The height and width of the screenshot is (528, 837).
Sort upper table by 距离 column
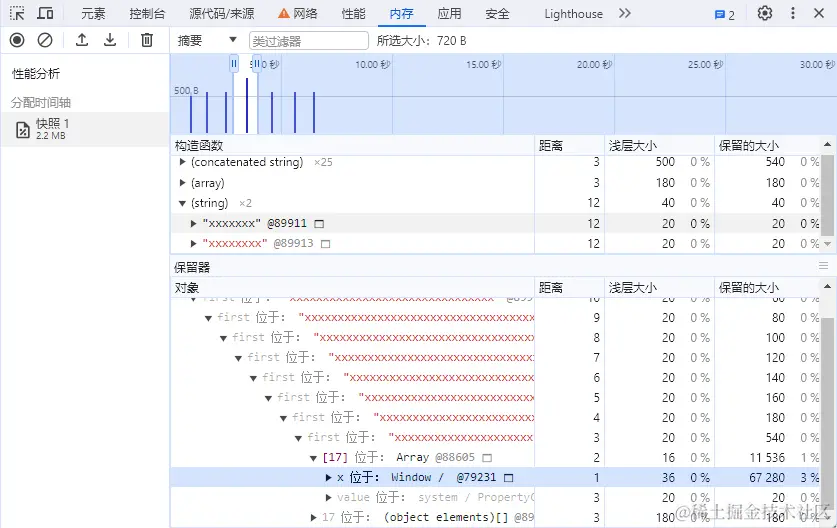pyautogui.click(x=569, y=145)
